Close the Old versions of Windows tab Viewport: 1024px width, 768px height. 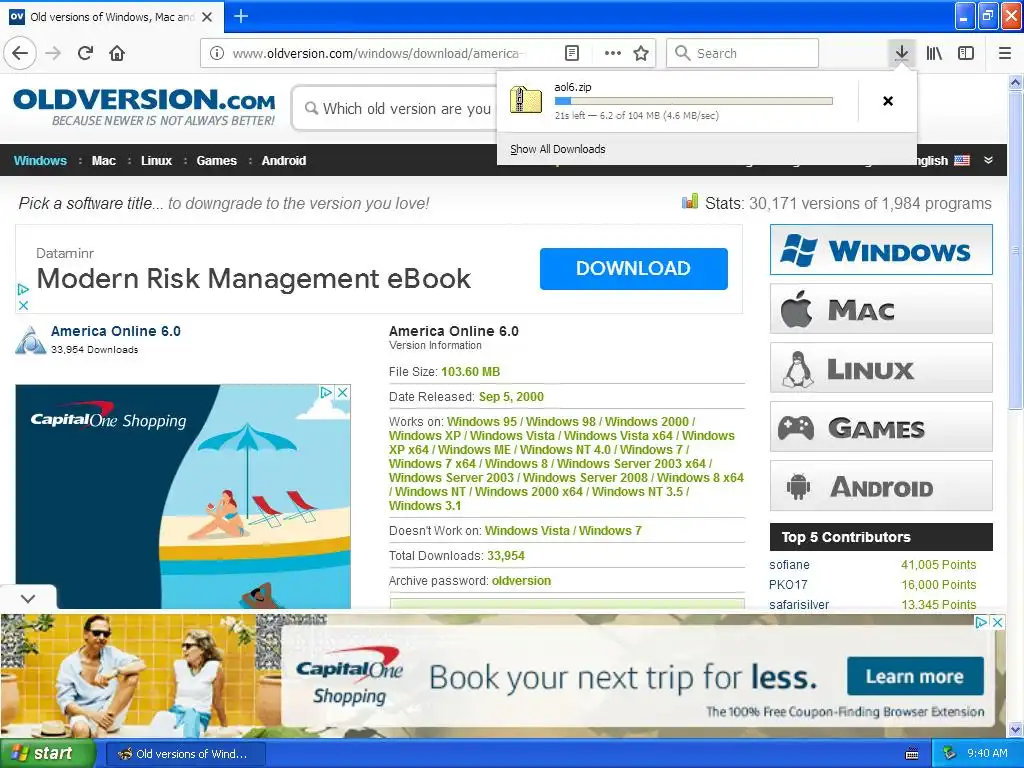click(207, 17)
